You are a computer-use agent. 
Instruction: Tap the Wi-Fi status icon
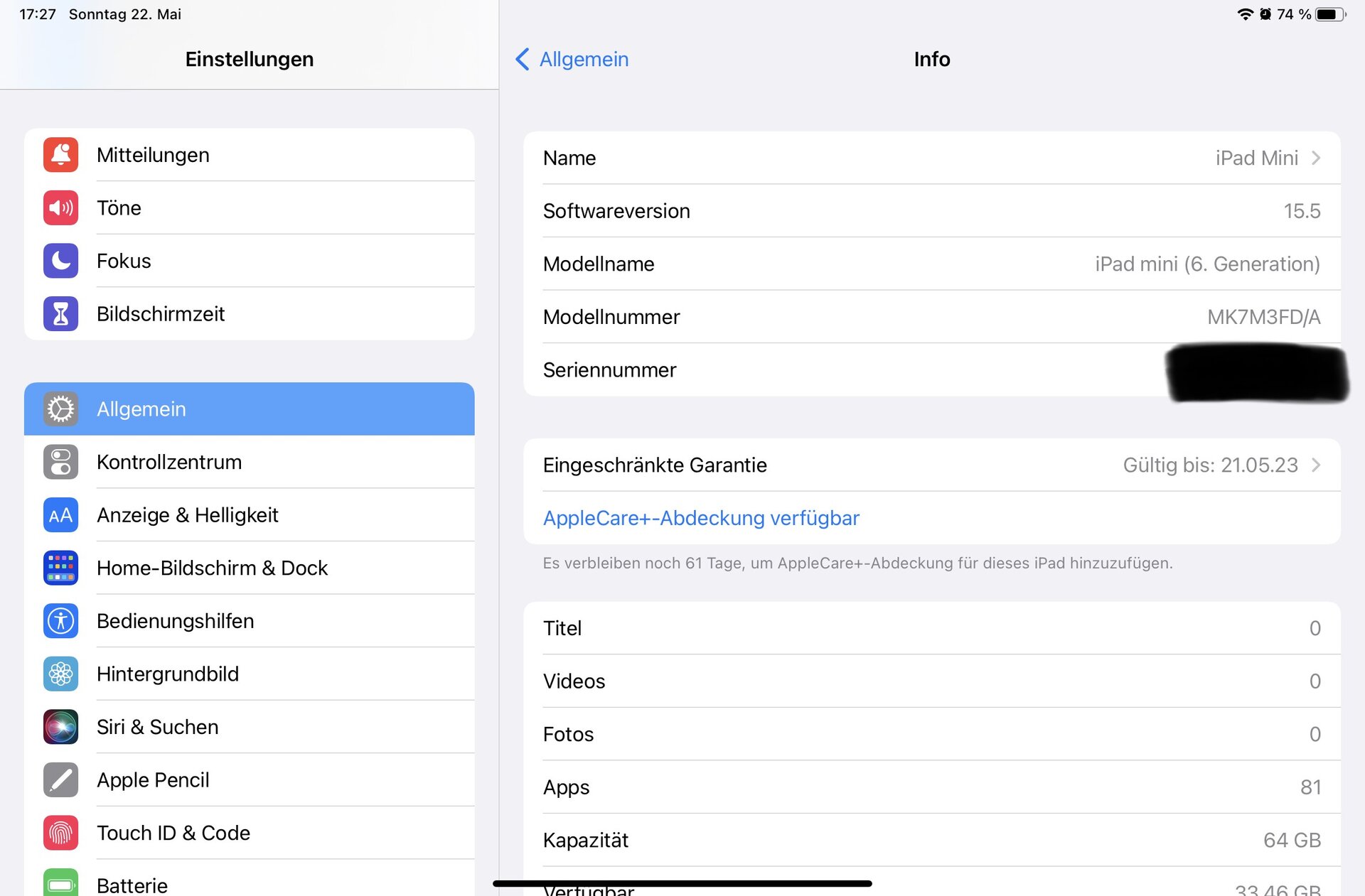[1245, 14]
